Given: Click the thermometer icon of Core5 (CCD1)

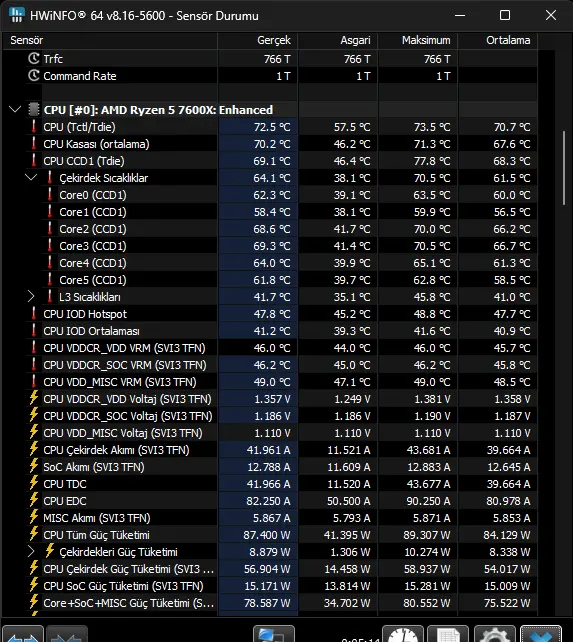Looking at the screenshot, I should coord(50,280).
